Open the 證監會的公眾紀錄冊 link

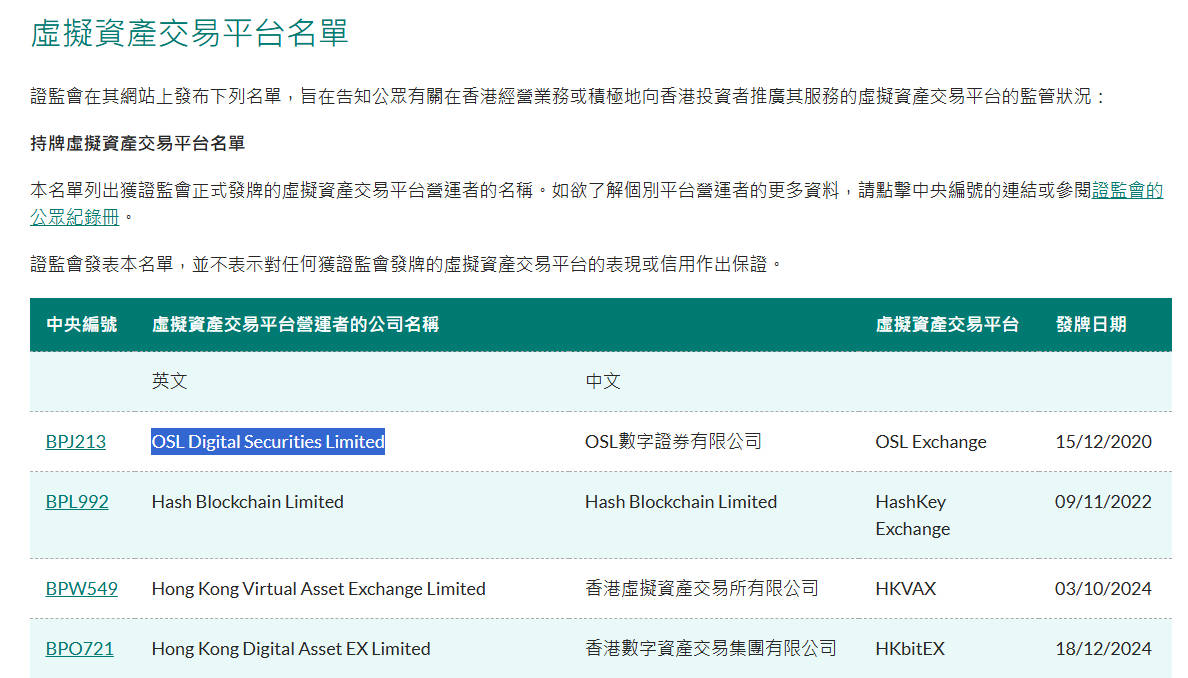pyautogui.click(x=1127, y=191)
